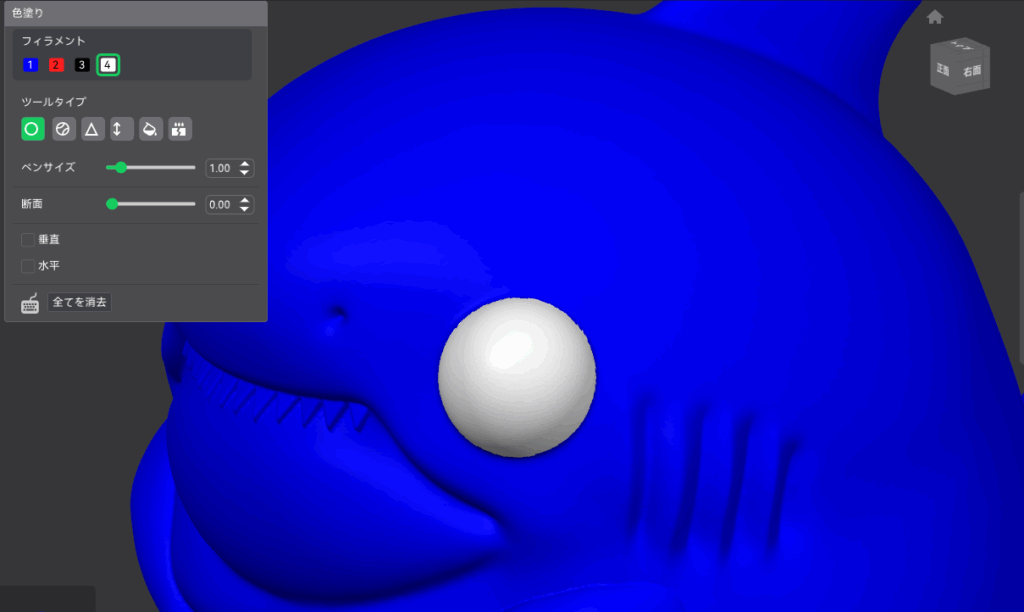The height and width of the screenshot is (612, 1024).
Task: Pick blue filament 1
Action: click(30, 65)
